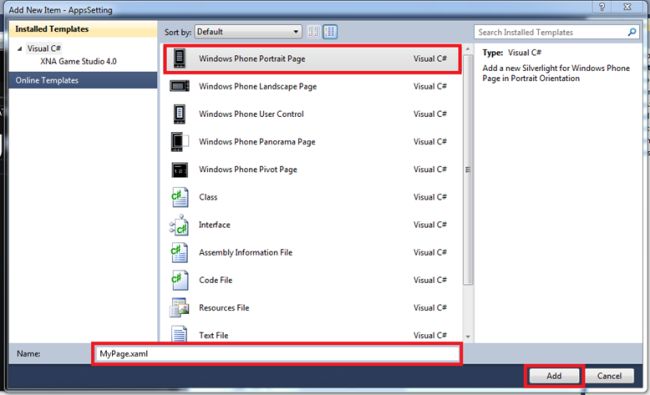Select the Resources File template icon
The image size is (650, 395).
tap(179, 308)
